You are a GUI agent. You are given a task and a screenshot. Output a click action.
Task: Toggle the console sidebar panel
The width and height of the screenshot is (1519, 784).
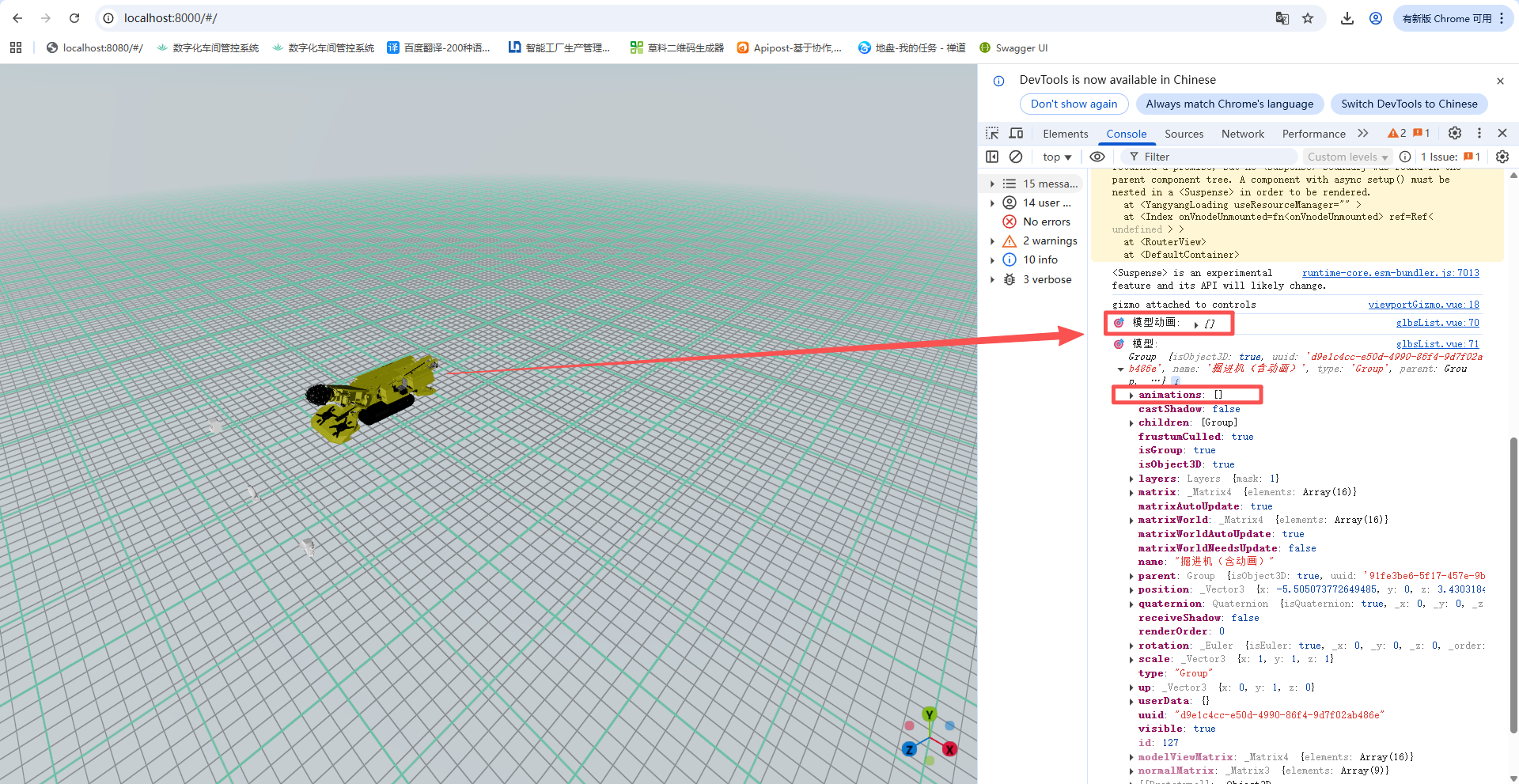(992, 157)
